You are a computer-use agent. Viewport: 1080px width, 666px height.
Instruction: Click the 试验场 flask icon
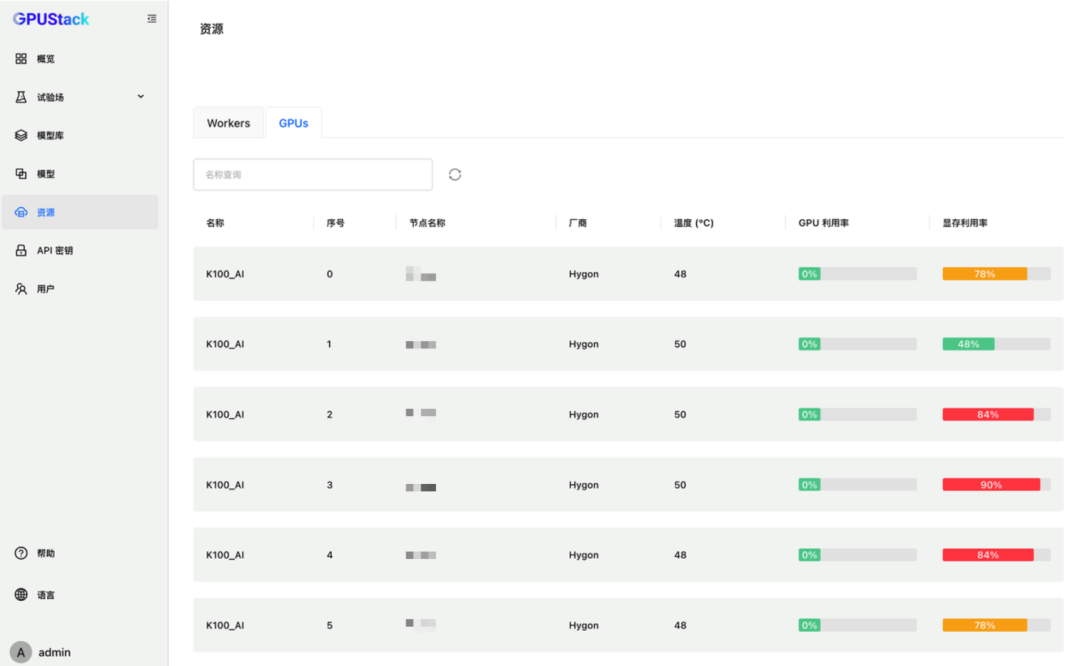coord(21,97)
